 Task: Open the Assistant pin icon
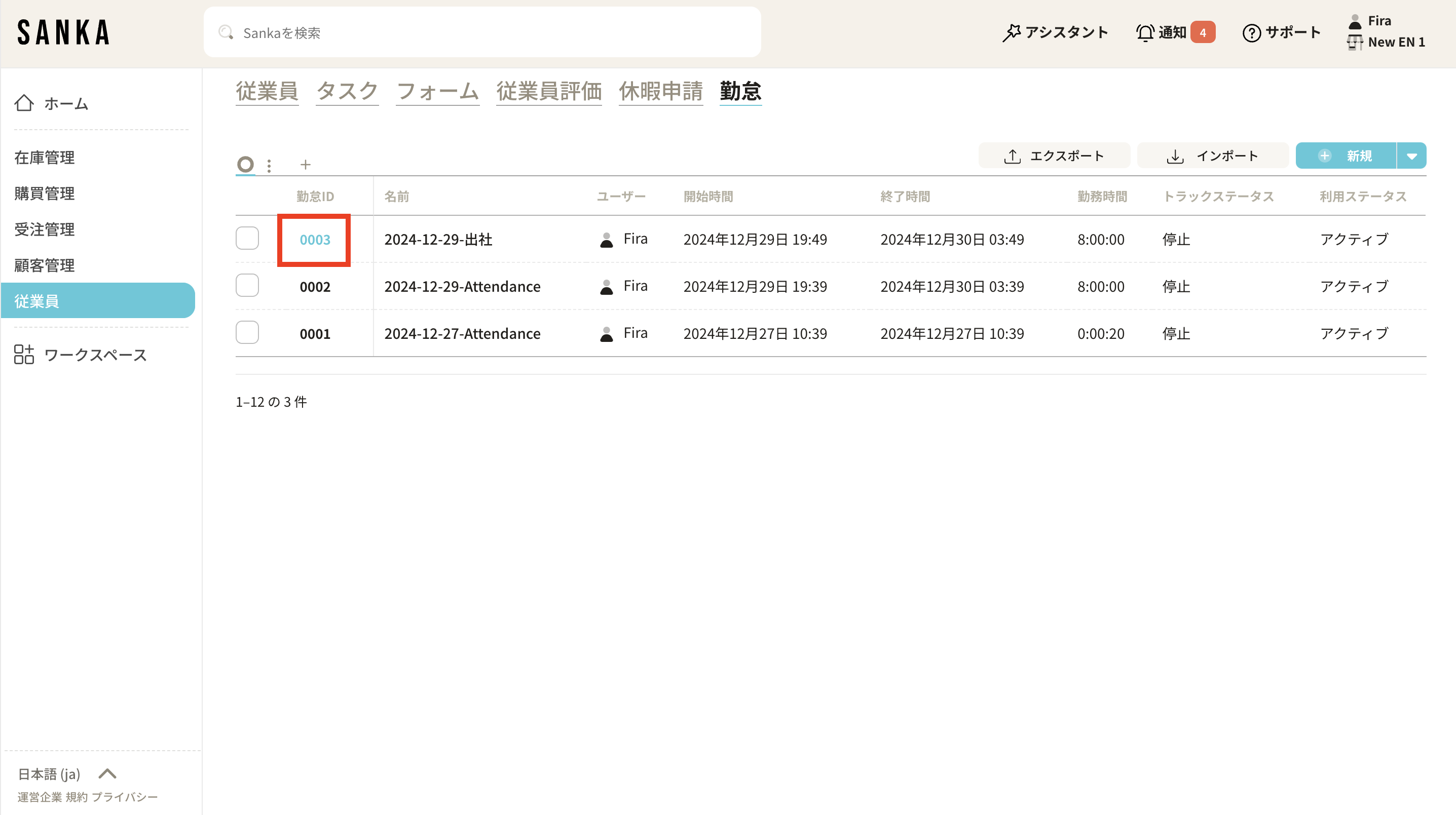tap(1011, 33)
